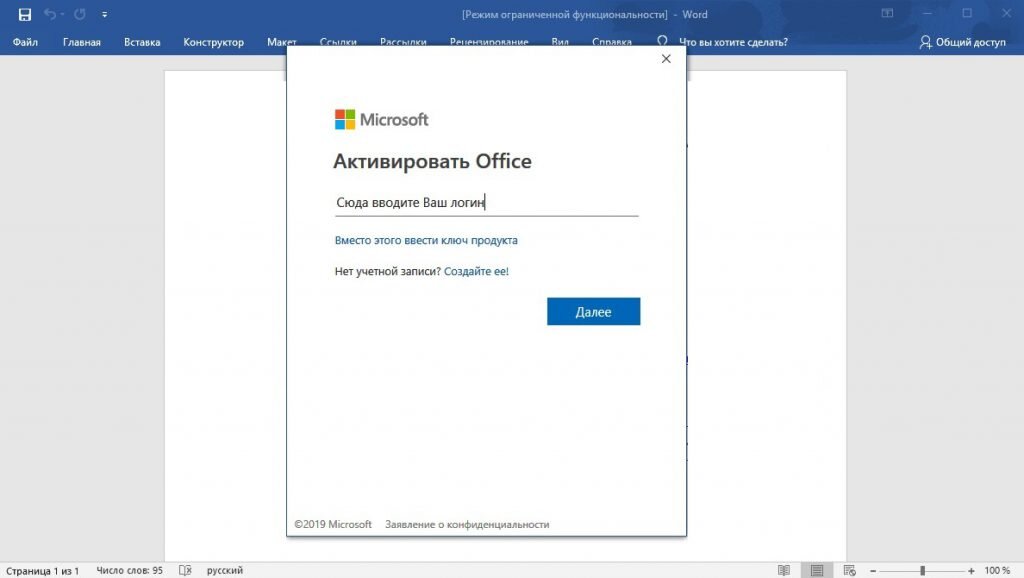
Task: Open Заявление о конфиденциальности link
Action: pos(467,524)
